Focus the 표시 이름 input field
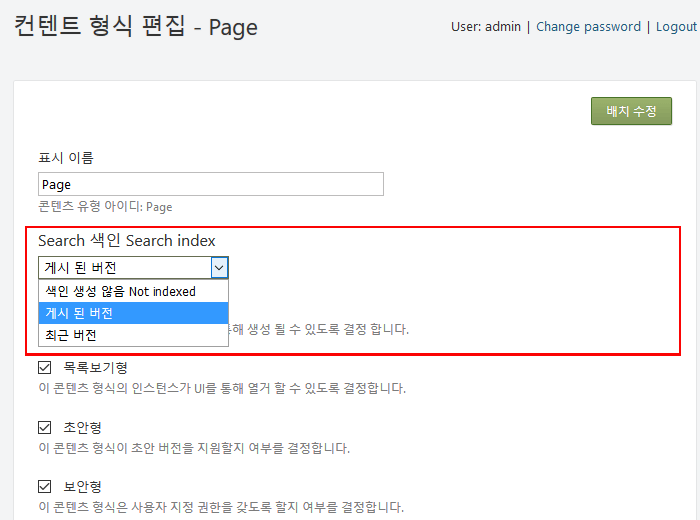The width and height of the screenshot is (700, 520). pos(211,184)
